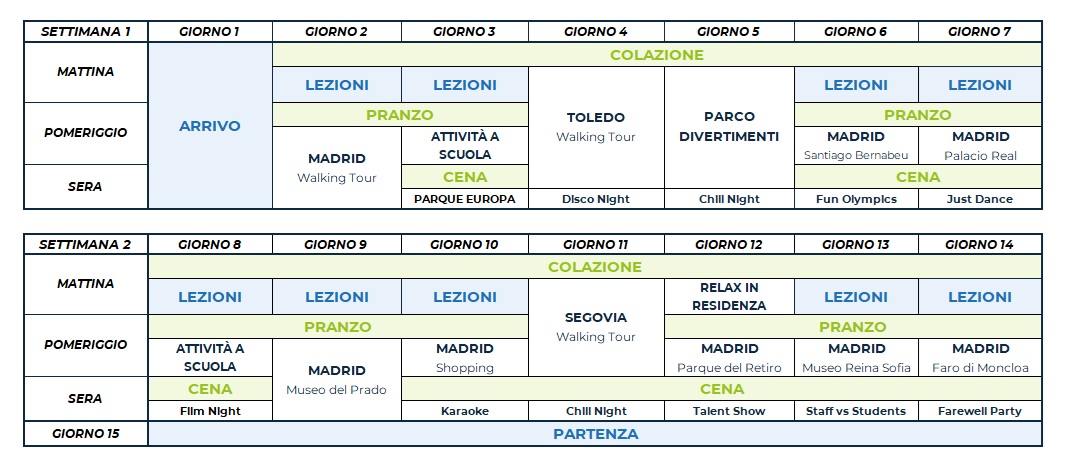Click the Disco Night cell
1075x467 pixels.
pyautogui.click(x=596, y=199)
